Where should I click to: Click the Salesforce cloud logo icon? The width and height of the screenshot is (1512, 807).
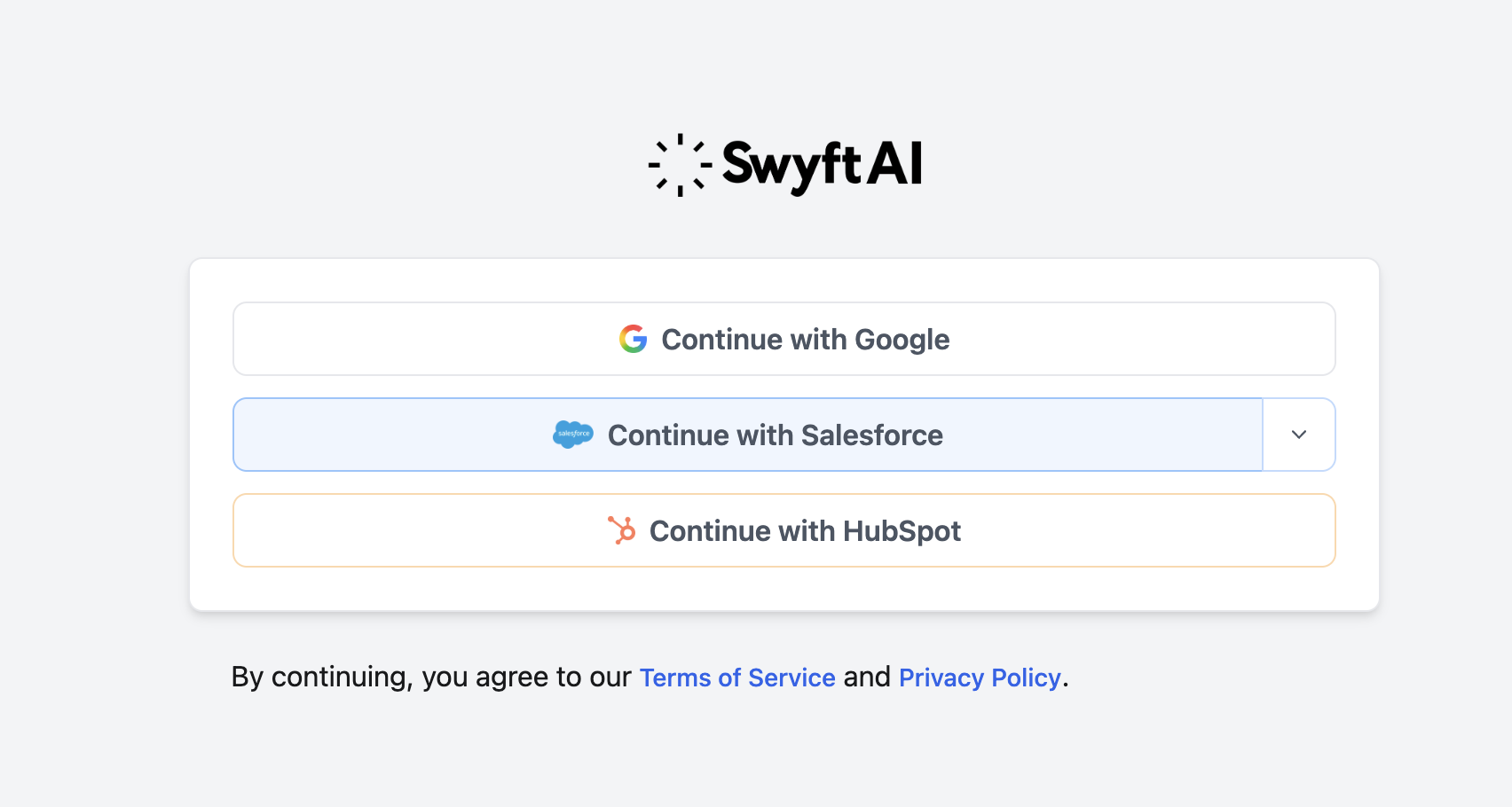[572, 435]
